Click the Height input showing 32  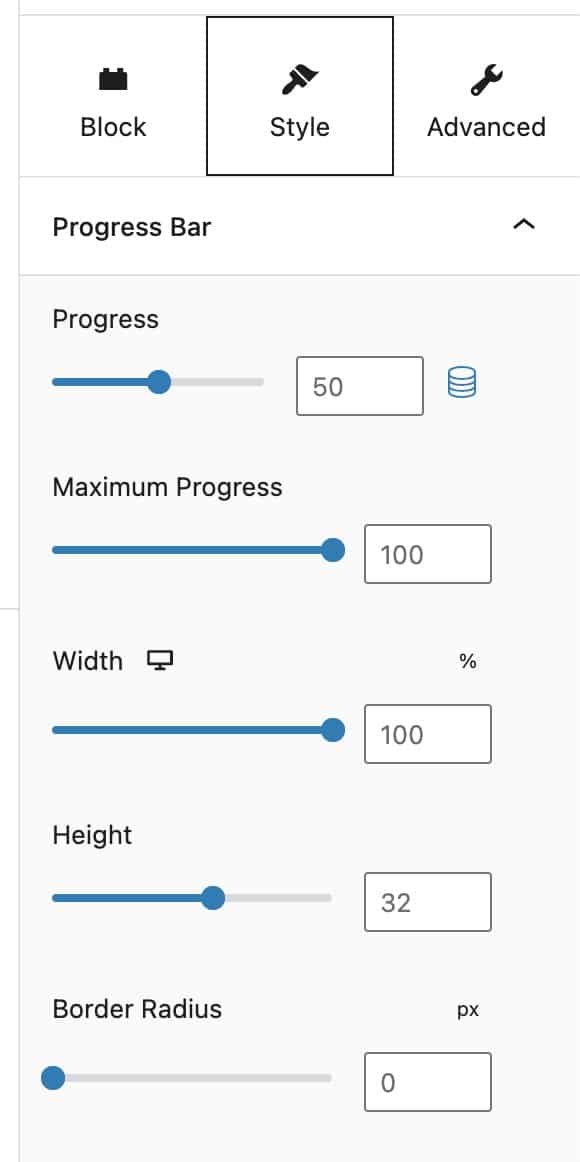pos(427,902)
